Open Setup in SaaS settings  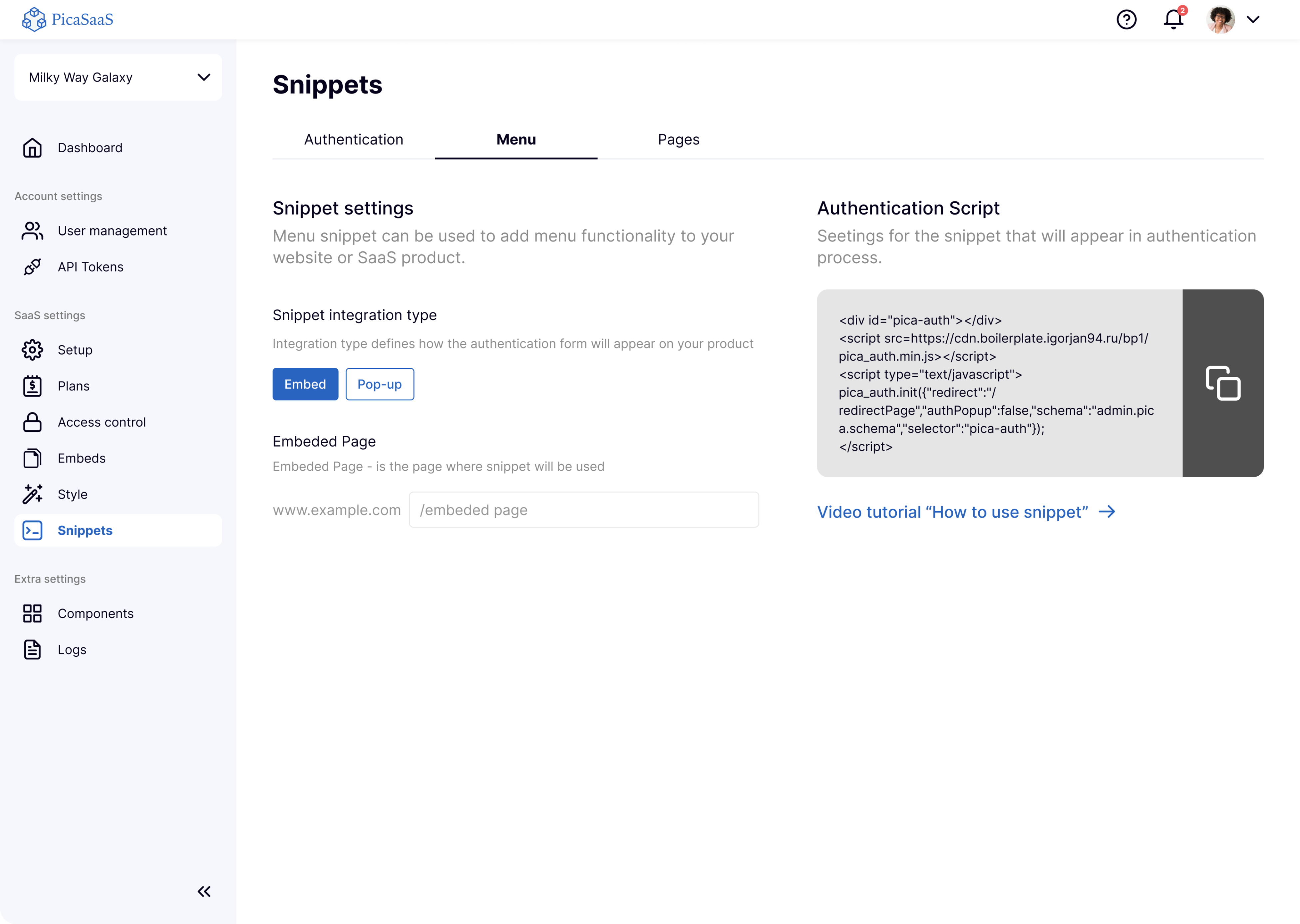(x=75, y=350)
